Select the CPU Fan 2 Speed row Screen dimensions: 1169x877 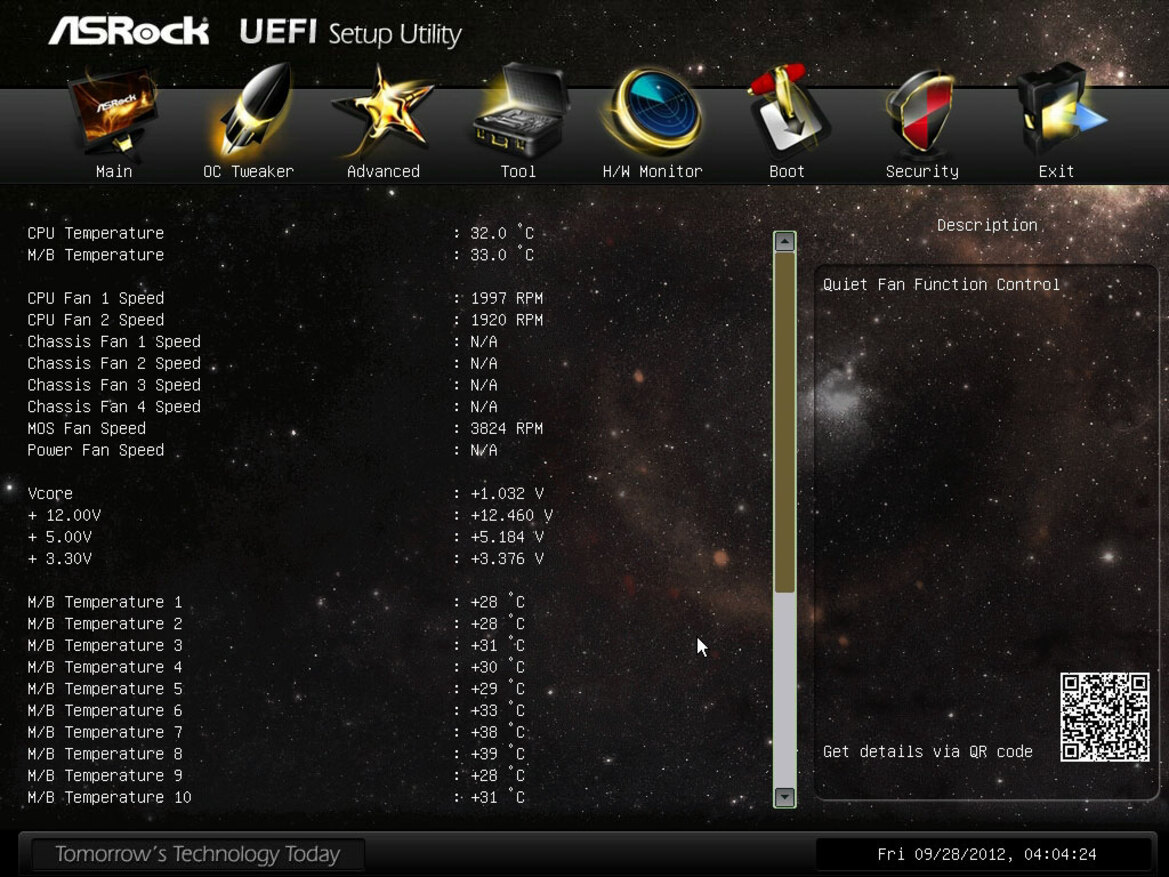[286, 320]
